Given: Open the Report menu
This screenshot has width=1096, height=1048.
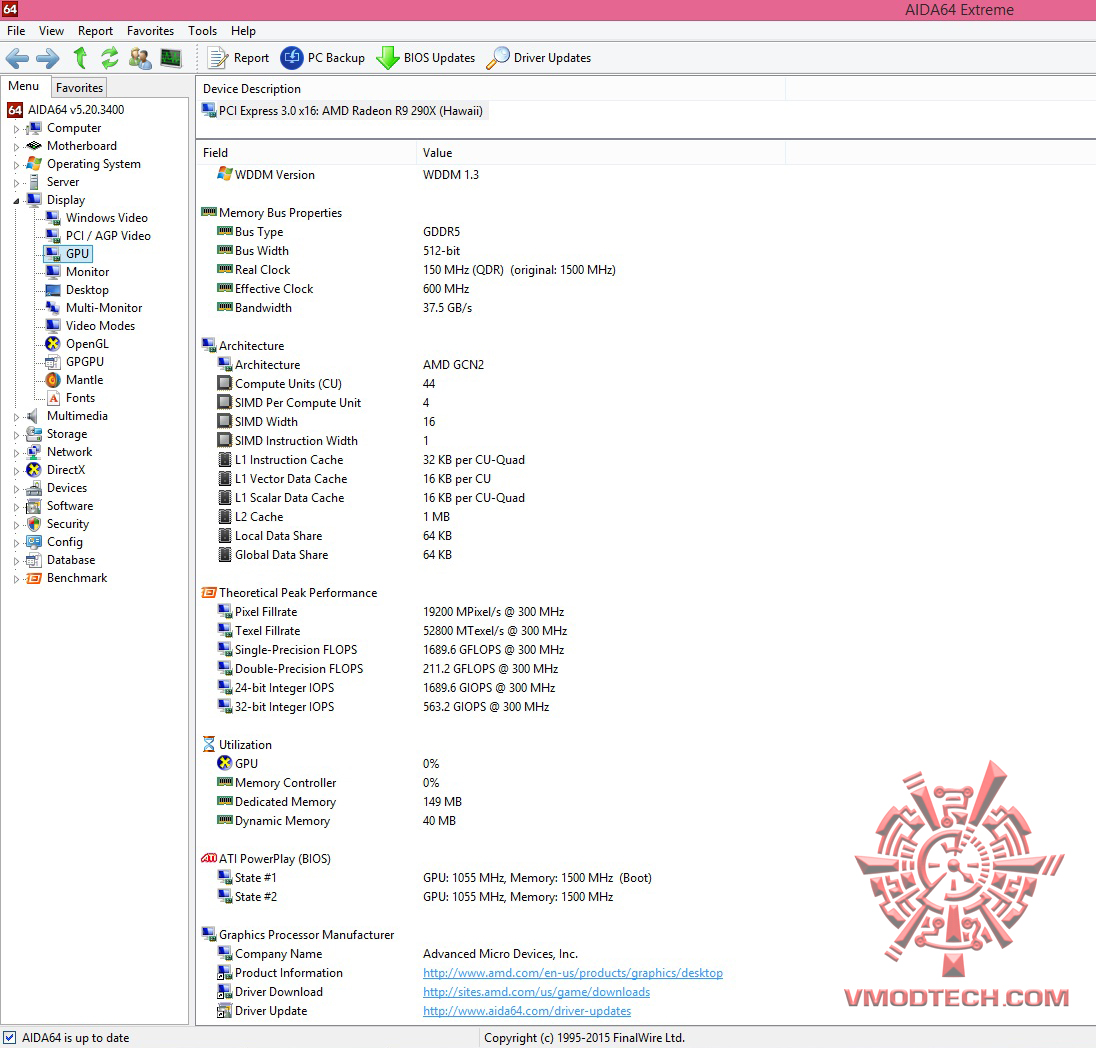Looking at the screenshot, I should pyautogui.click(x=95, y=31).
